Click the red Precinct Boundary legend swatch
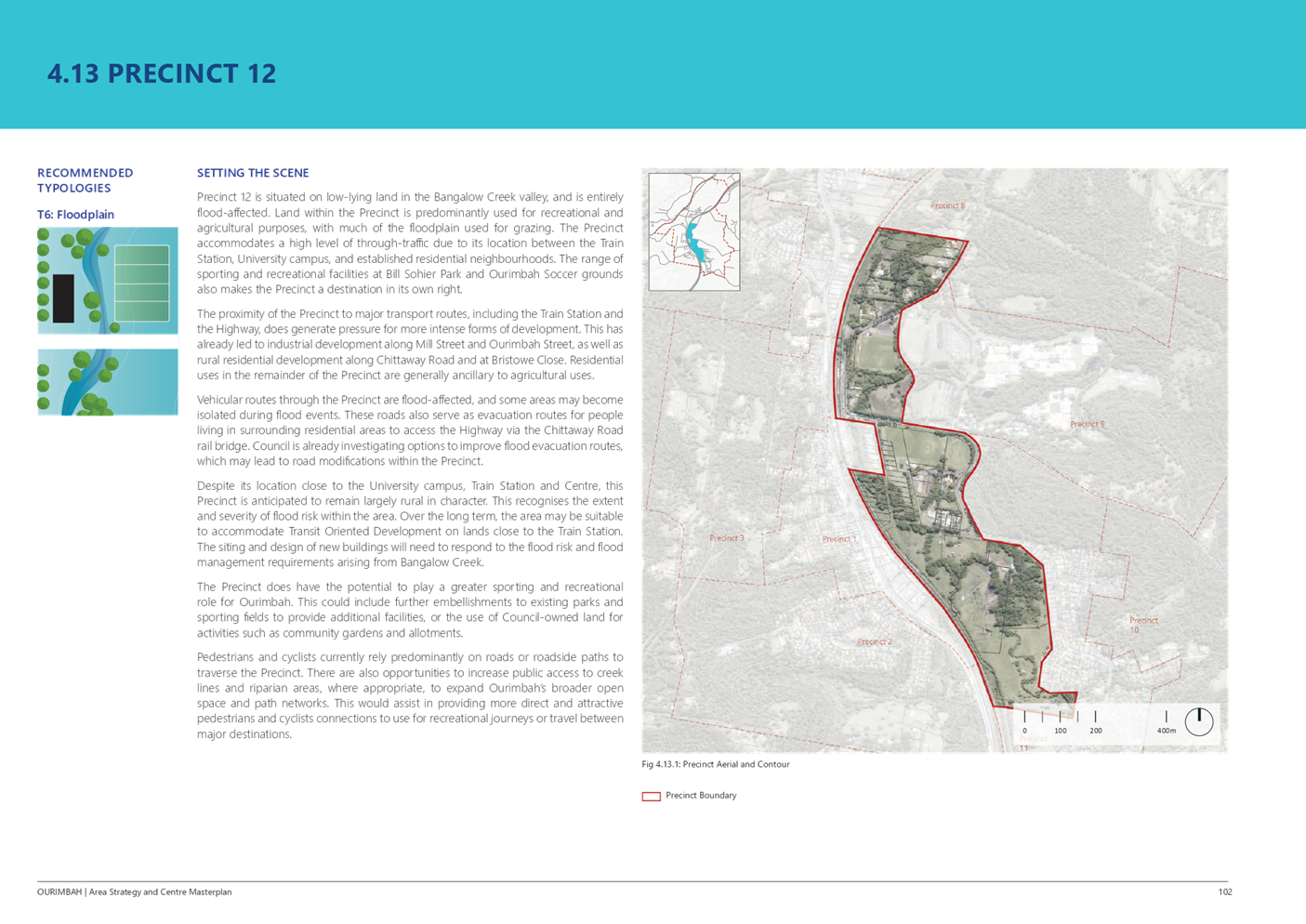The width and height of the screenshot is (1306, 924). click(651, 796)
